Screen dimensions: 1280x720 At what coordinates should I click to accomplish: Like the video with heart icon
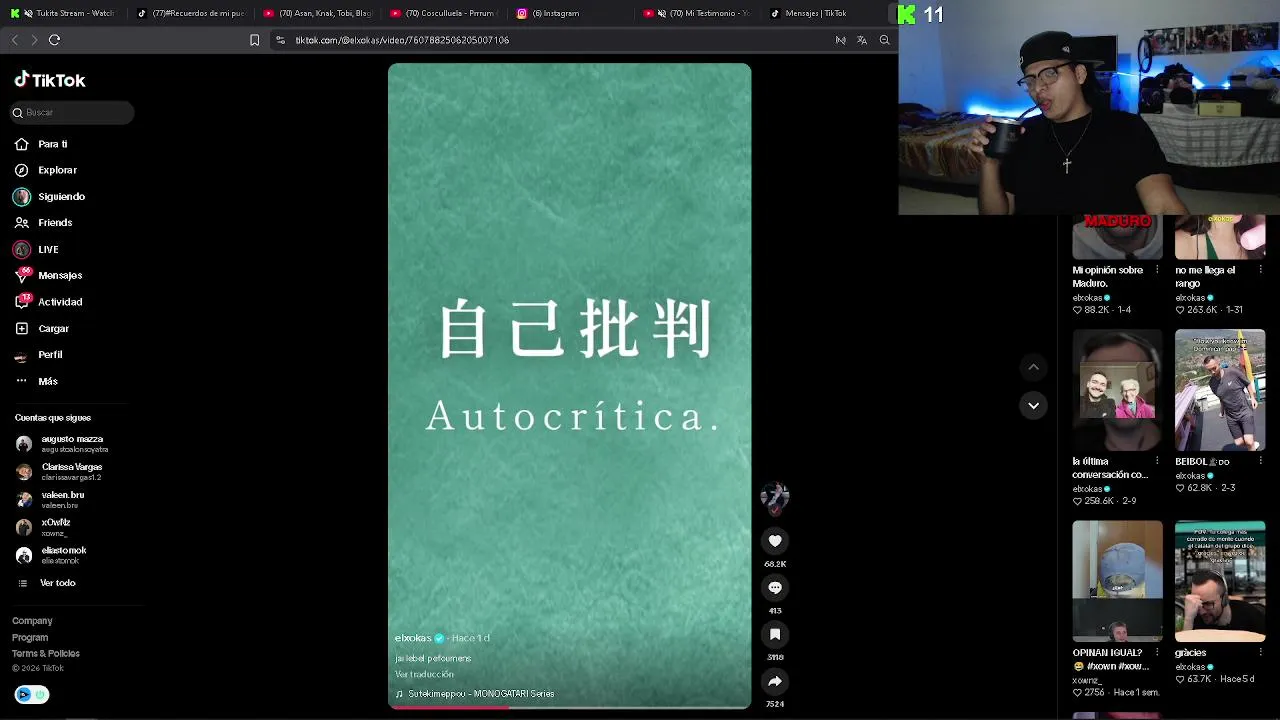pos(775,541)
